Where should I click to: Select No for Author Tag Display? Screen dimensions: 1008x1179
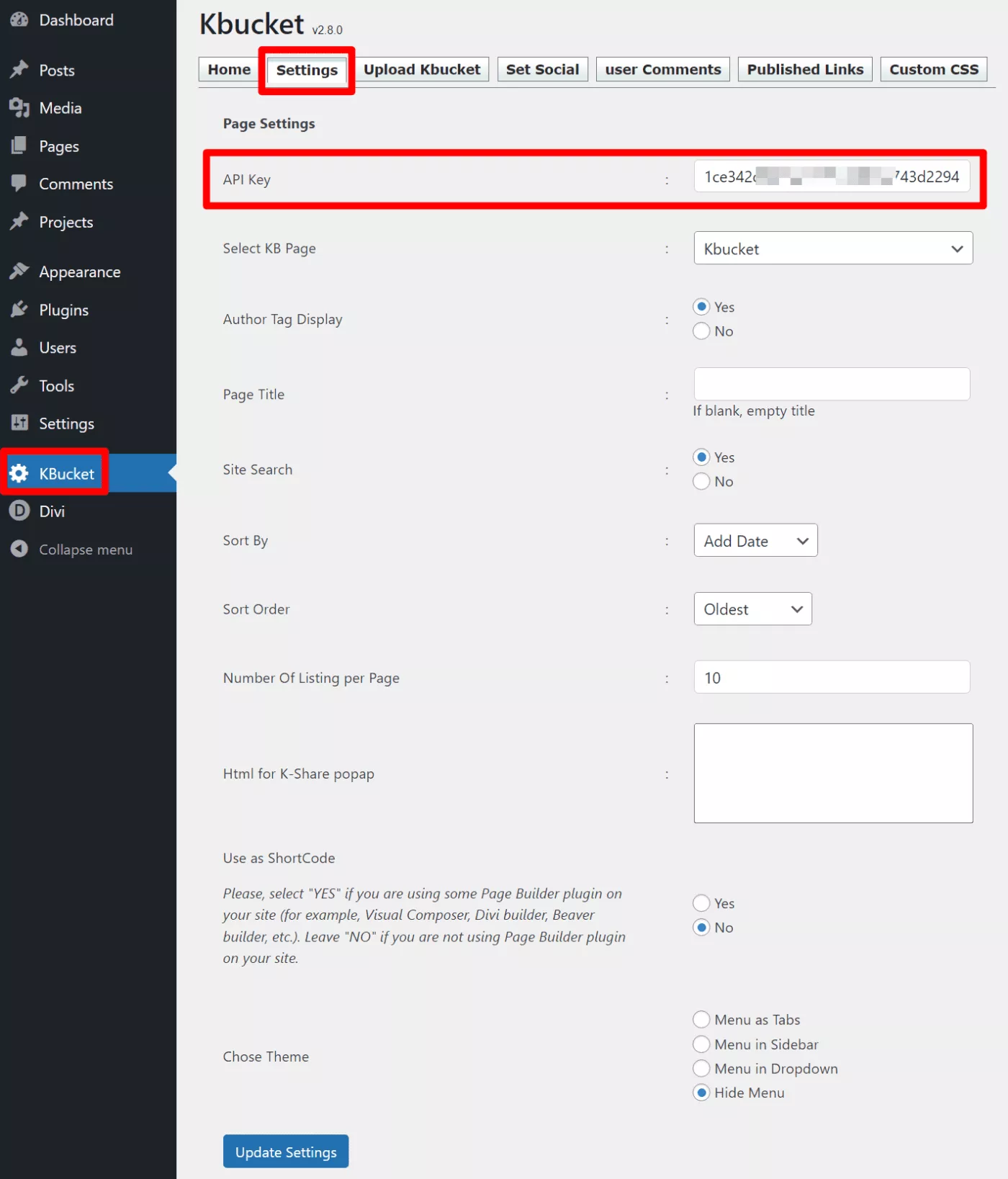(x=701, y=331)
